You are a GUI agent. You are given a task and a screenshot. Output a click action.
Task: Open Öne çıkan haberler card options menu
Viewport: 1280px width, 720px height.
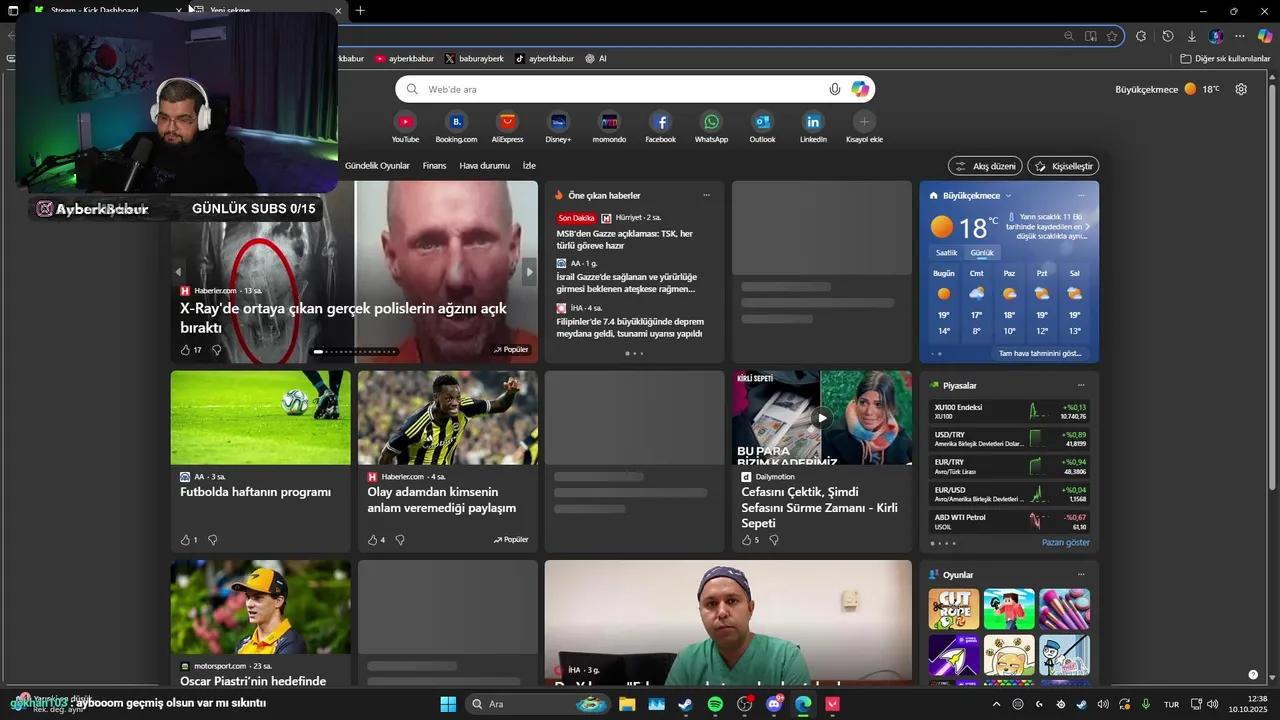click(x=706, y=195)
